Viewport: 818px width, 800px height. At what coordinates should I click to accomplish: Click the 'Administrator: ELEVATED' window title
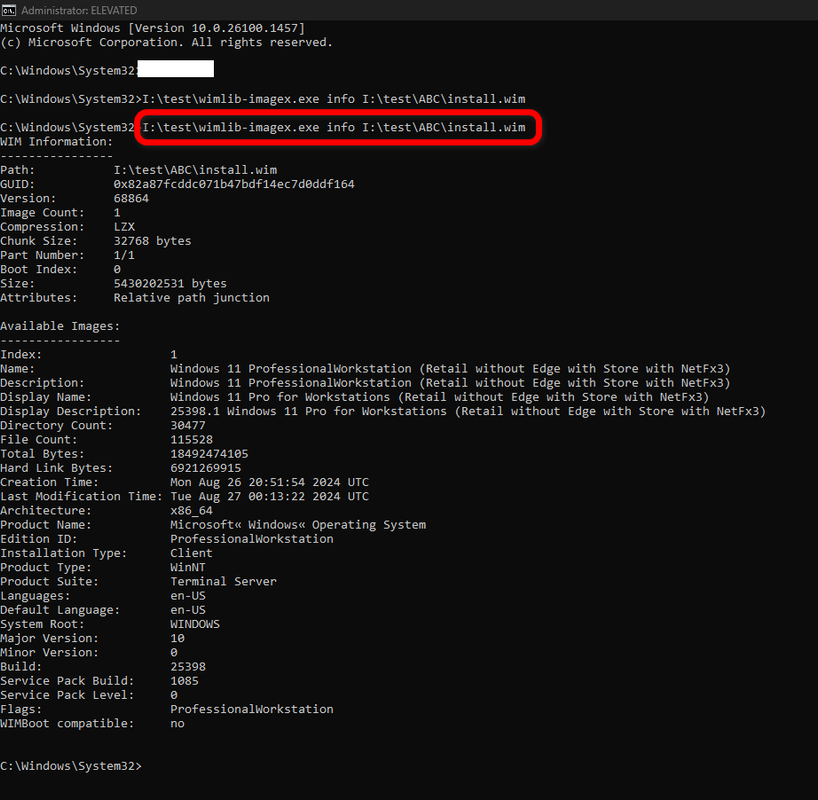[79, 10]
